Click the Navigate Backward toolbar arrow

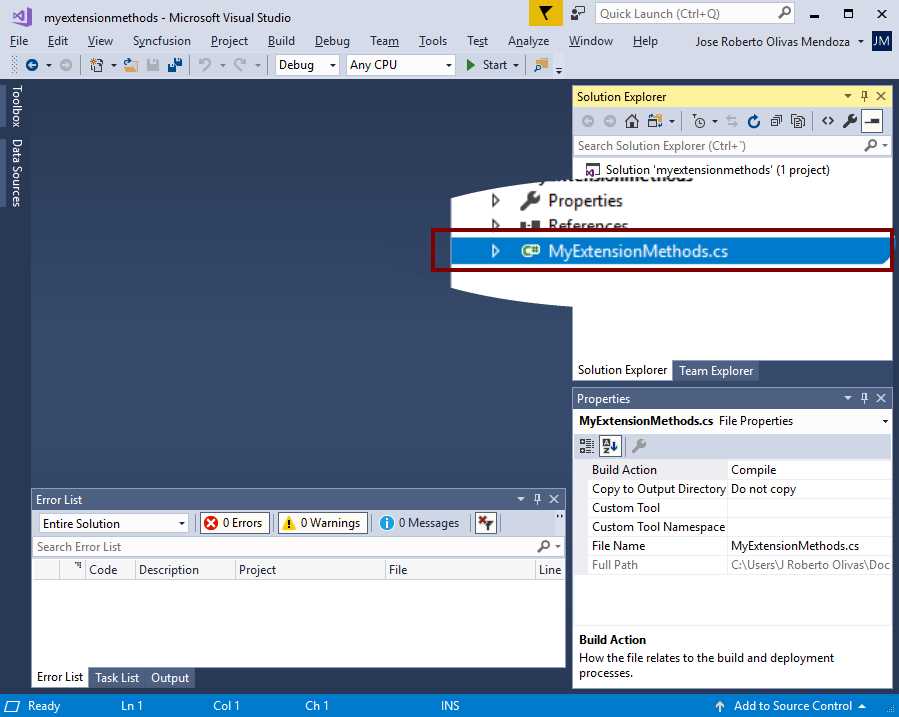[x=32, y=65]
